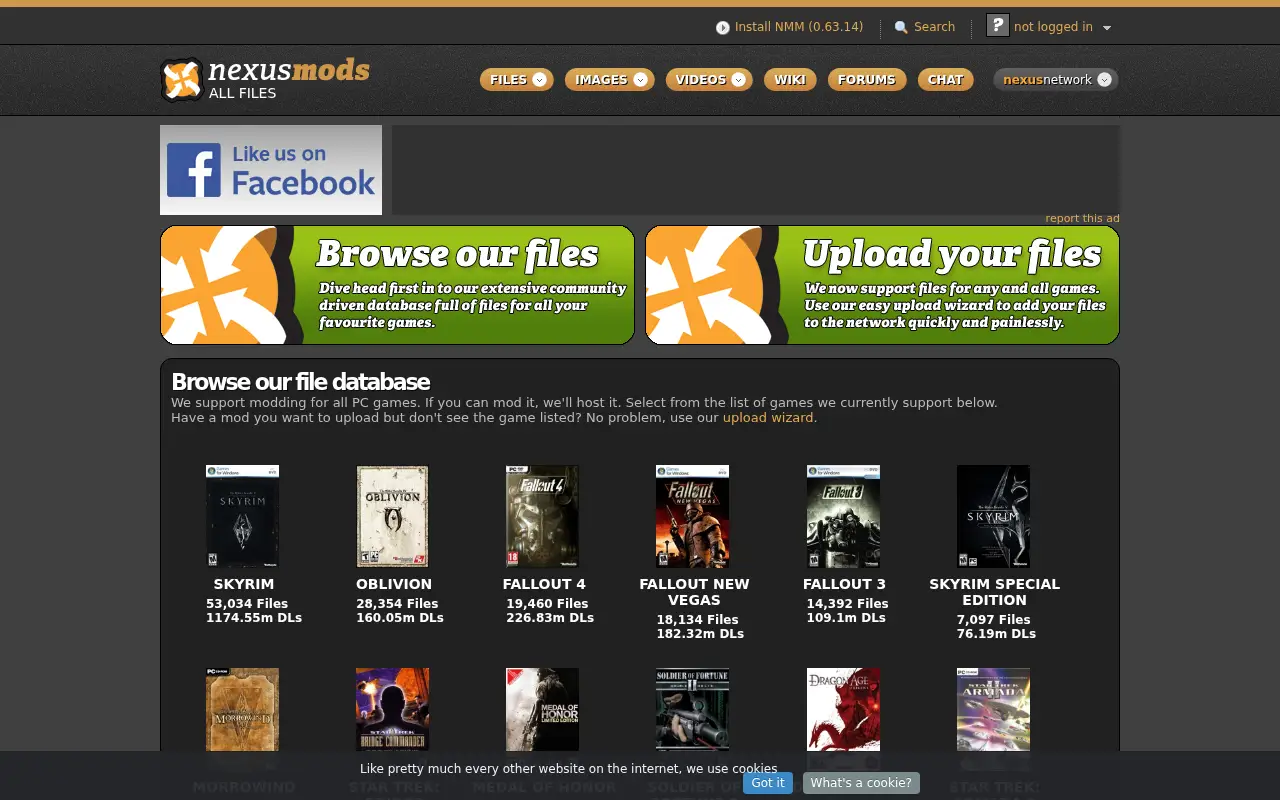Click the 'Upload your files' banner
This screenshot has width=1280, height=800.
[882, 285]
